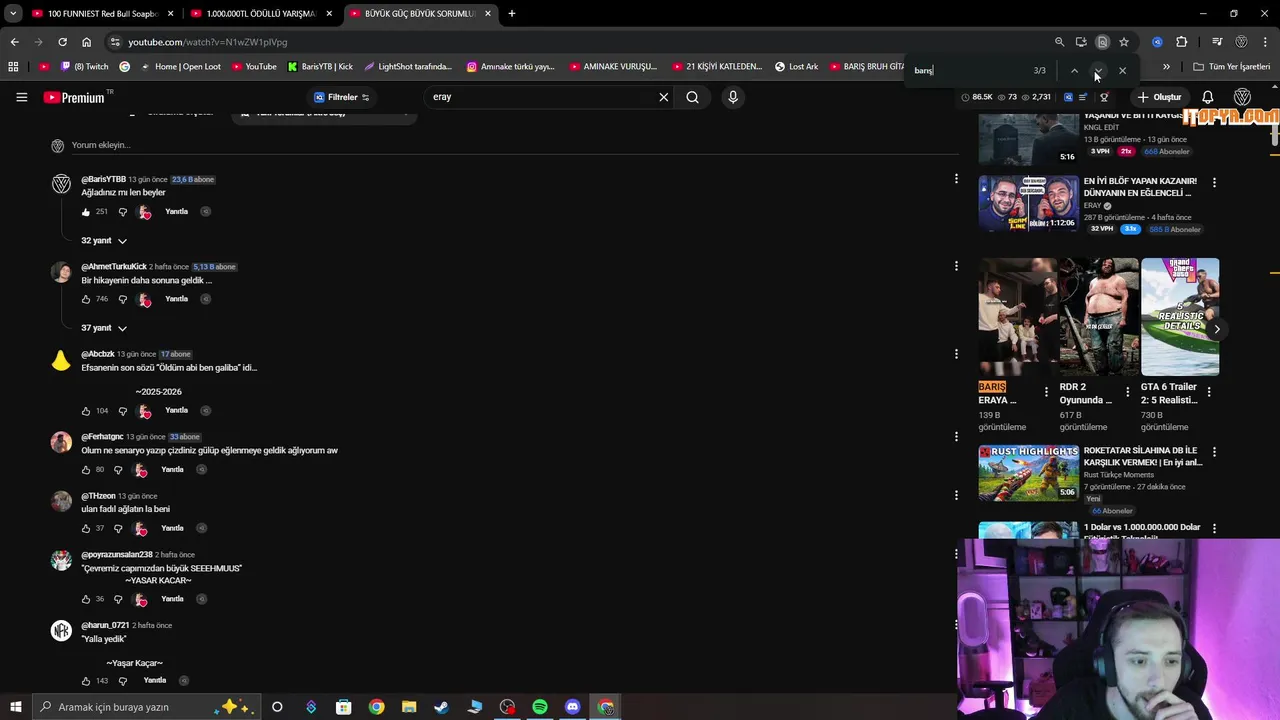Image resolution: width=1280 pixels, height=720 pixels.
Task: Open the Oluştur create menu
Action: point(1159,97)
